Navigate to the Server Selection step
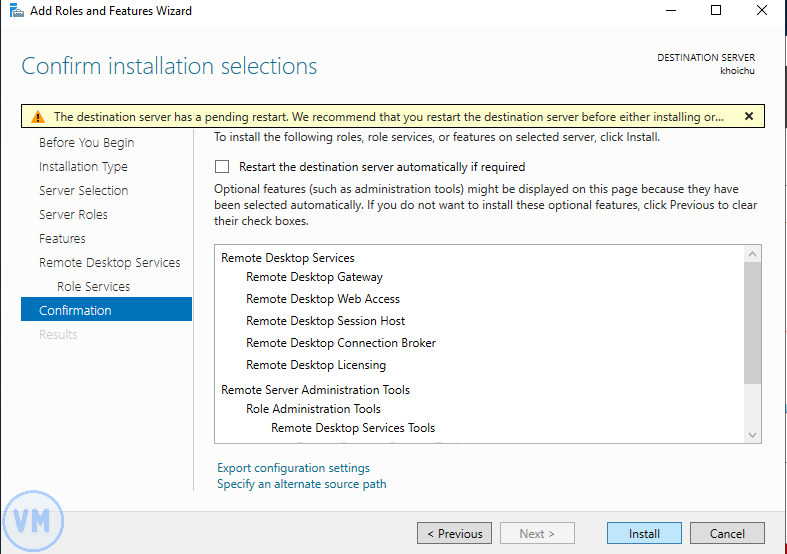Viewport: 787px width, 554px height. [x=83, y=191]
